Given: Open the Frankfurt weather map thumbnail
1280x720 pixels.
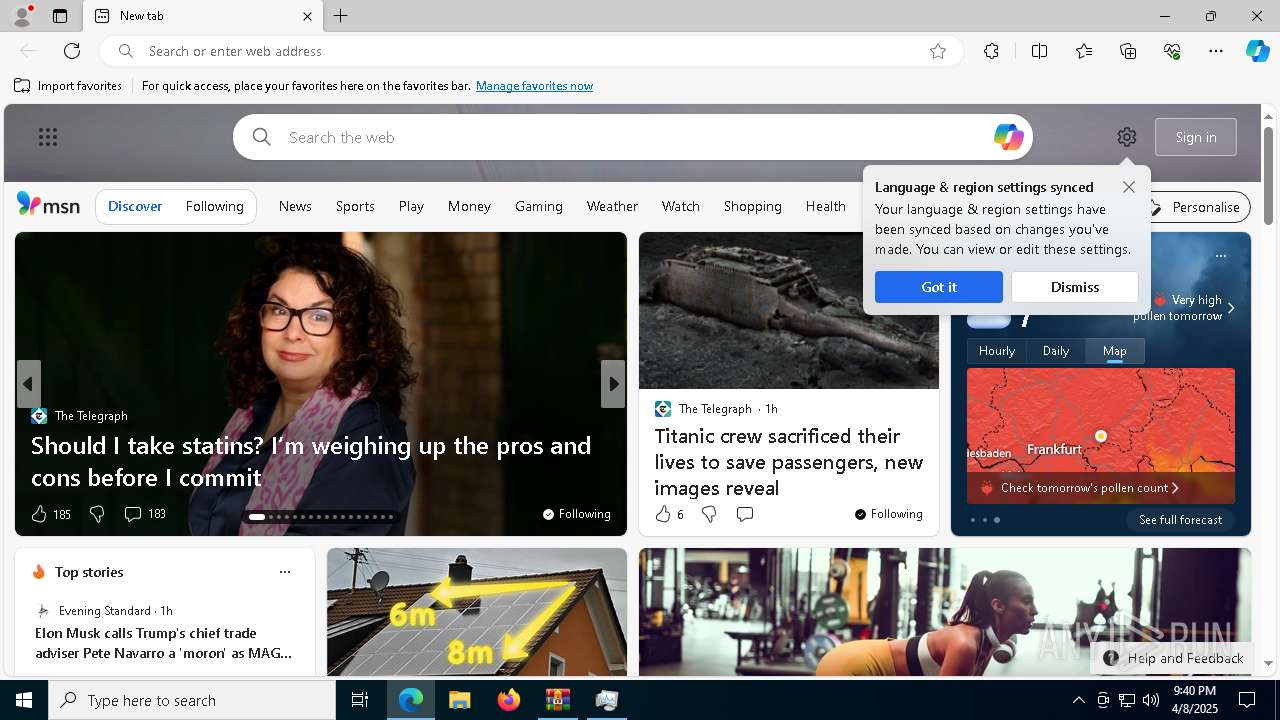Looking at the screenshot, I should coord(1101,436).
